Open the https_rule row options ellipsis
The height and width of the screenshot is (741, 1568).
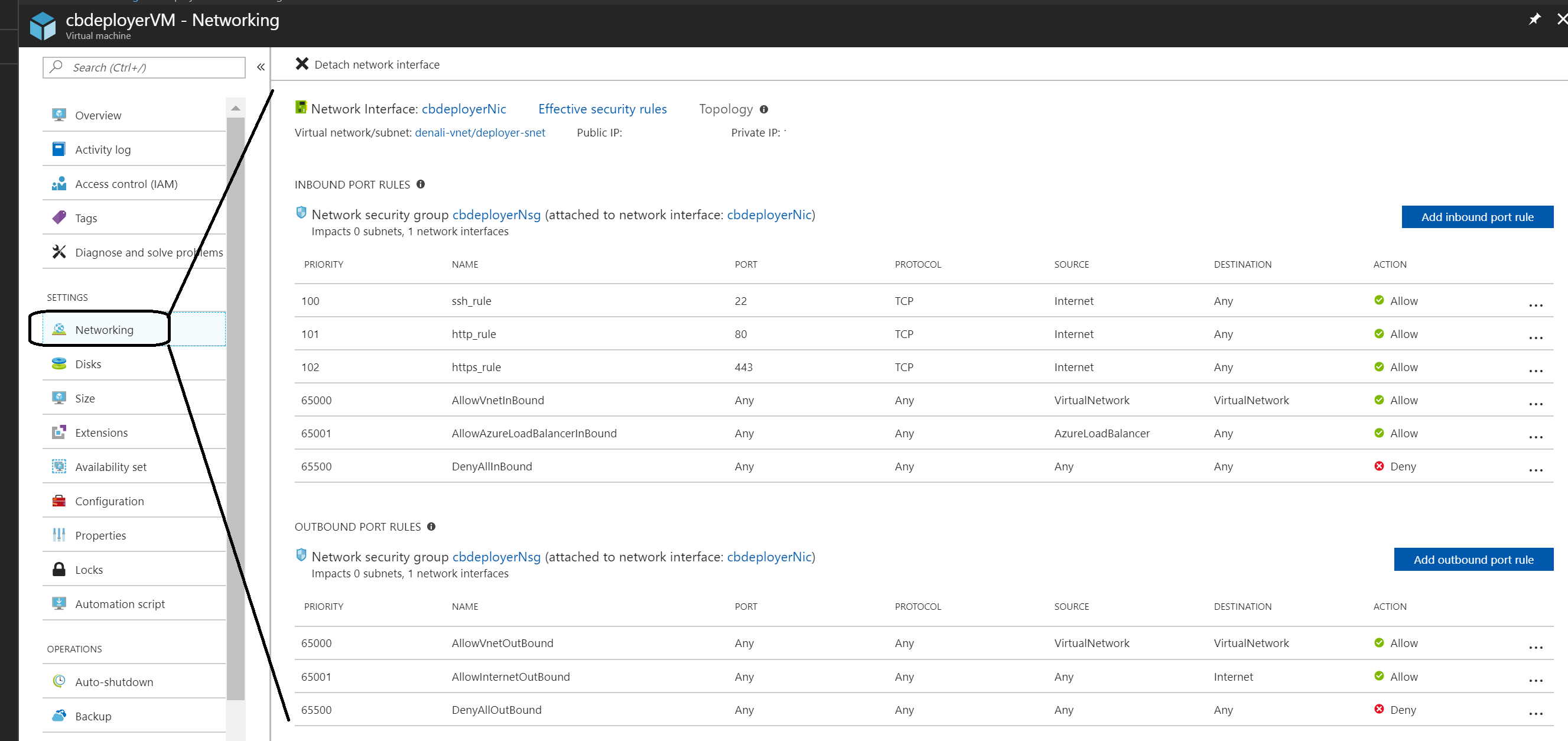pyautogui.click(x=1535, y=371)
